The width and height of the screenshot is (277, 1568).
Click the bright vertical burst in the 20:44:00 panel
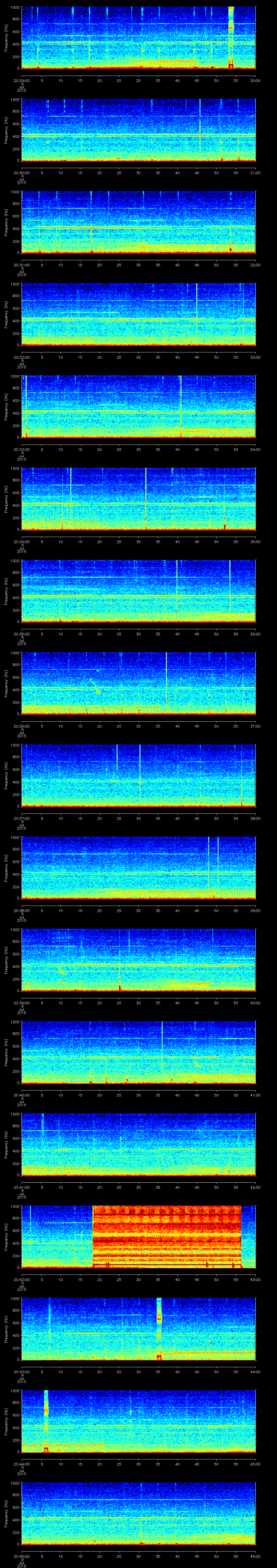(46, 1421)
